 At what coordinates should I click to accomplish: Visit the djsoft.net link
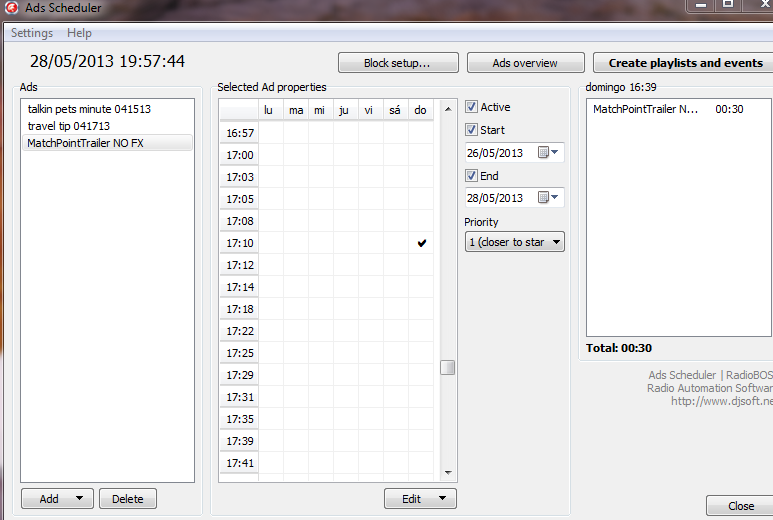[721, 401]
